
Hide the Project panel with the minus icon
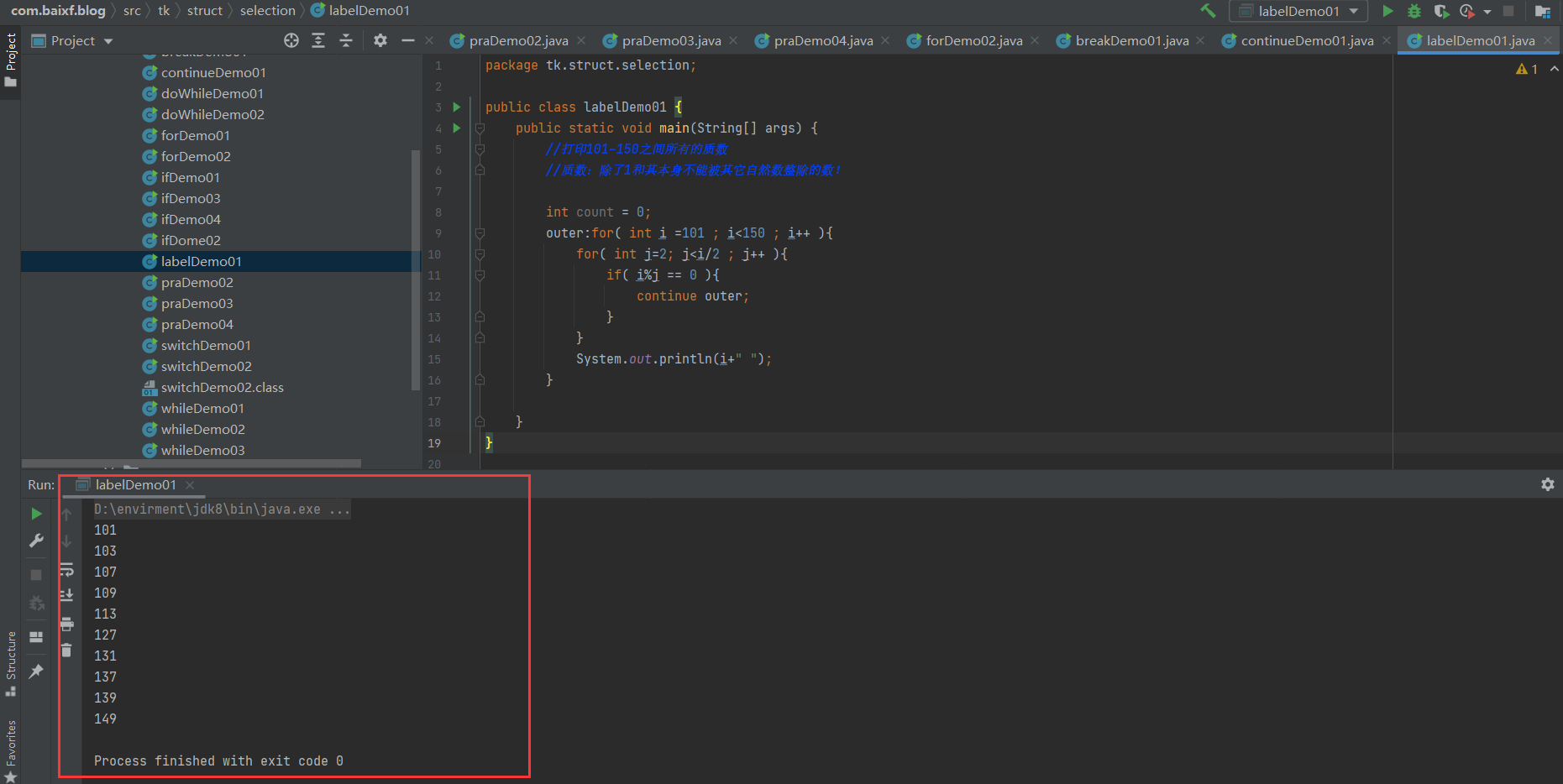(x=408, y=40)
